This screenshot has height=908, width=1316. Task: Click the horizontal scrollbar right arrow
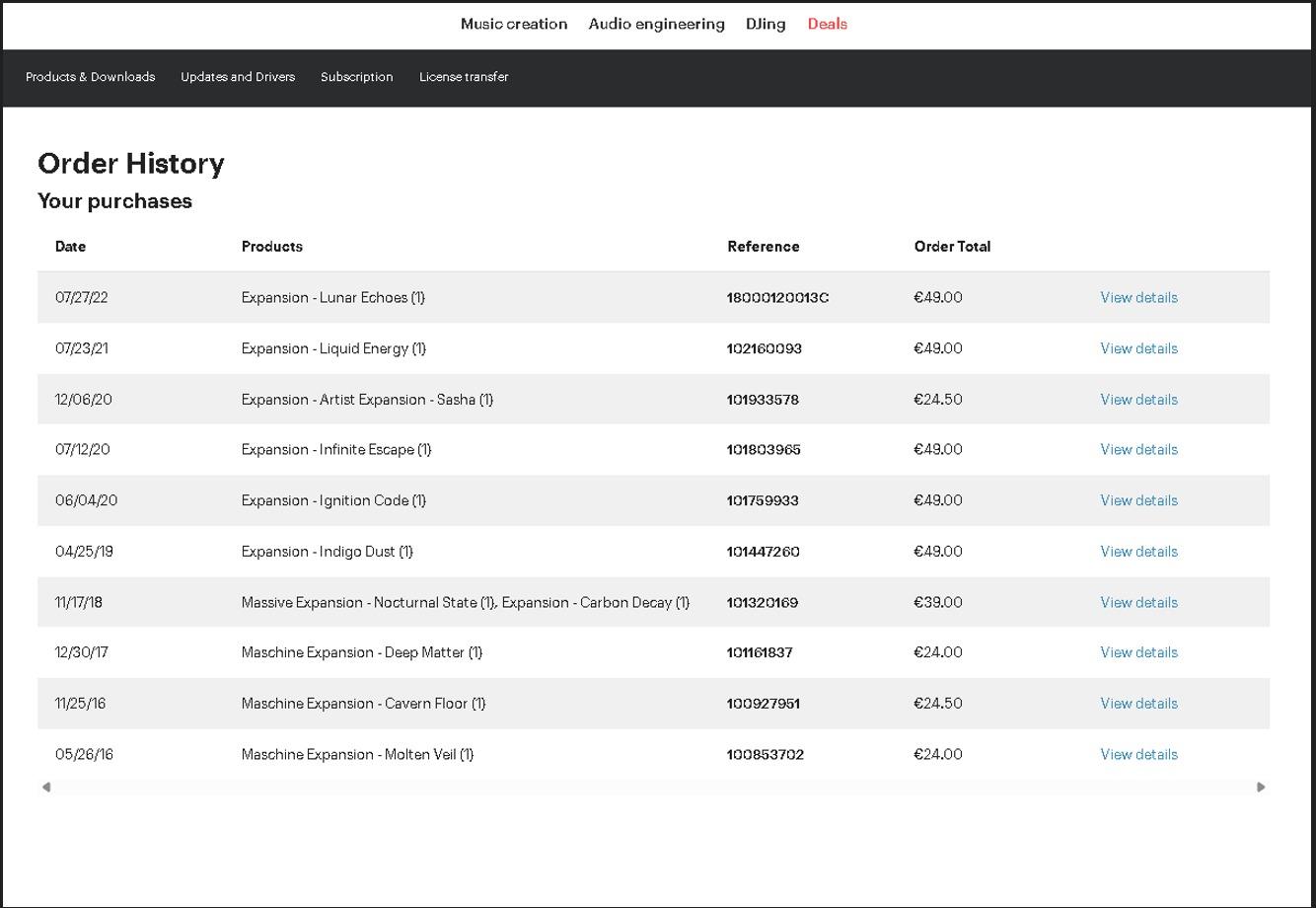point(1261,787)
